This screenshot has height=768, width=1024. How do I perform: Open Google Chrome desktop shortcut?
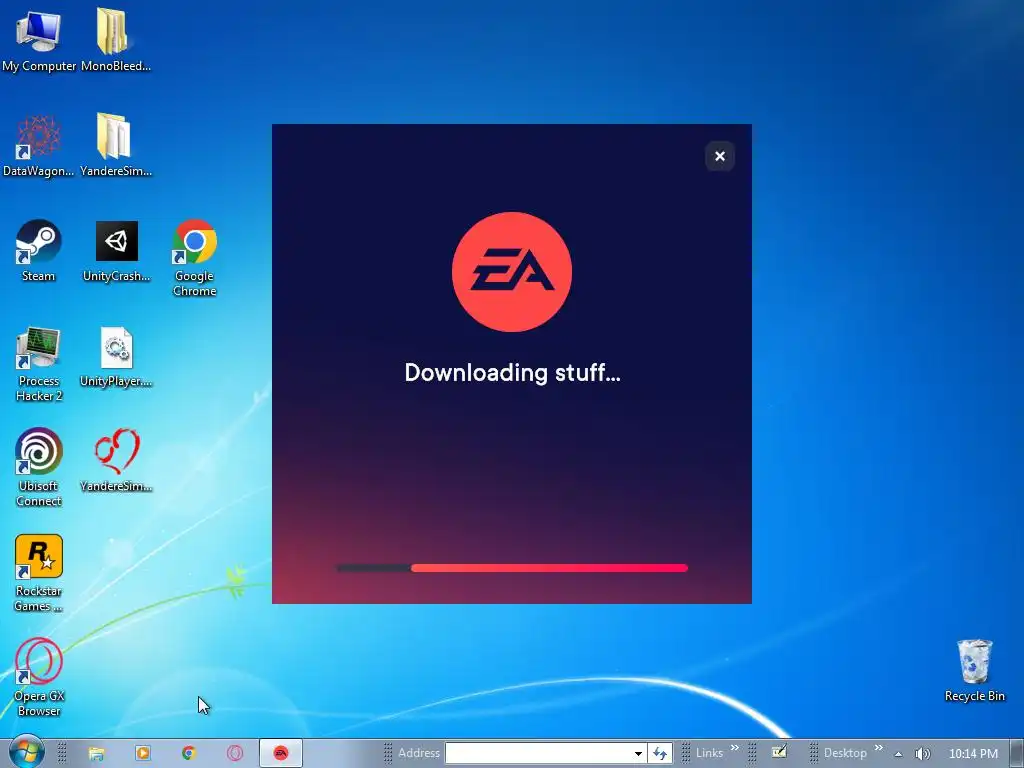click(195, 258)
